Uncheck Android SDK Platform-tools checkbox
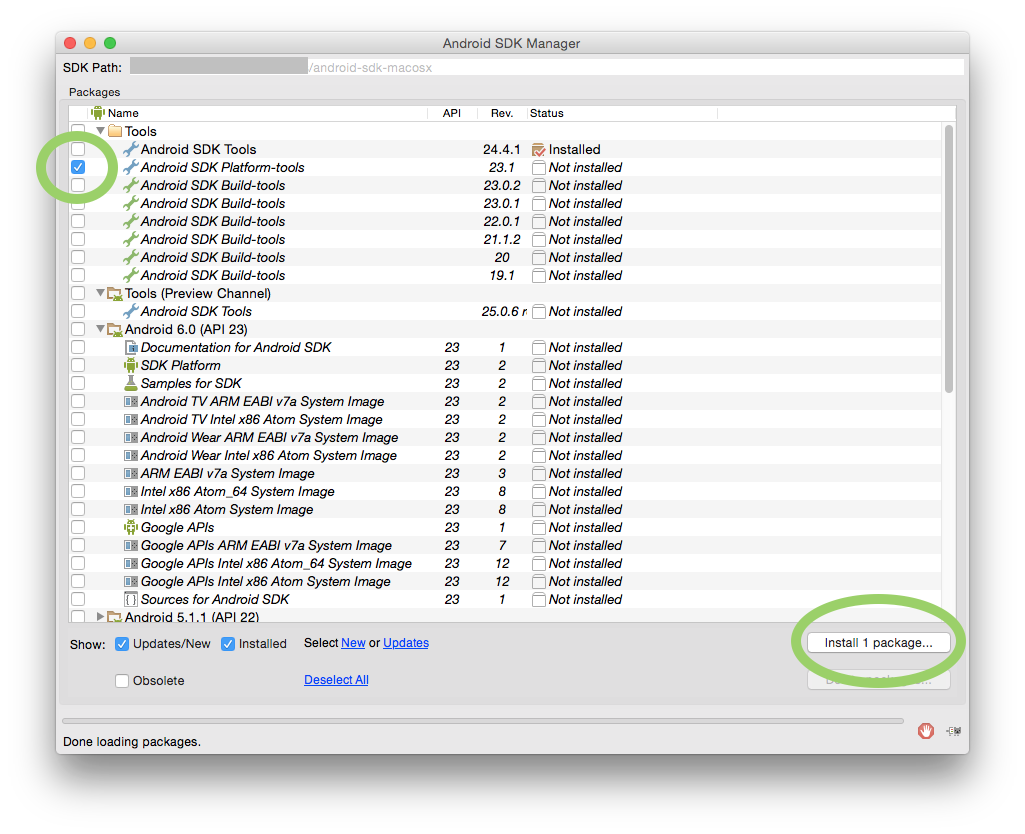Viewport: 1025px width, 834px height. coord(78,167)
